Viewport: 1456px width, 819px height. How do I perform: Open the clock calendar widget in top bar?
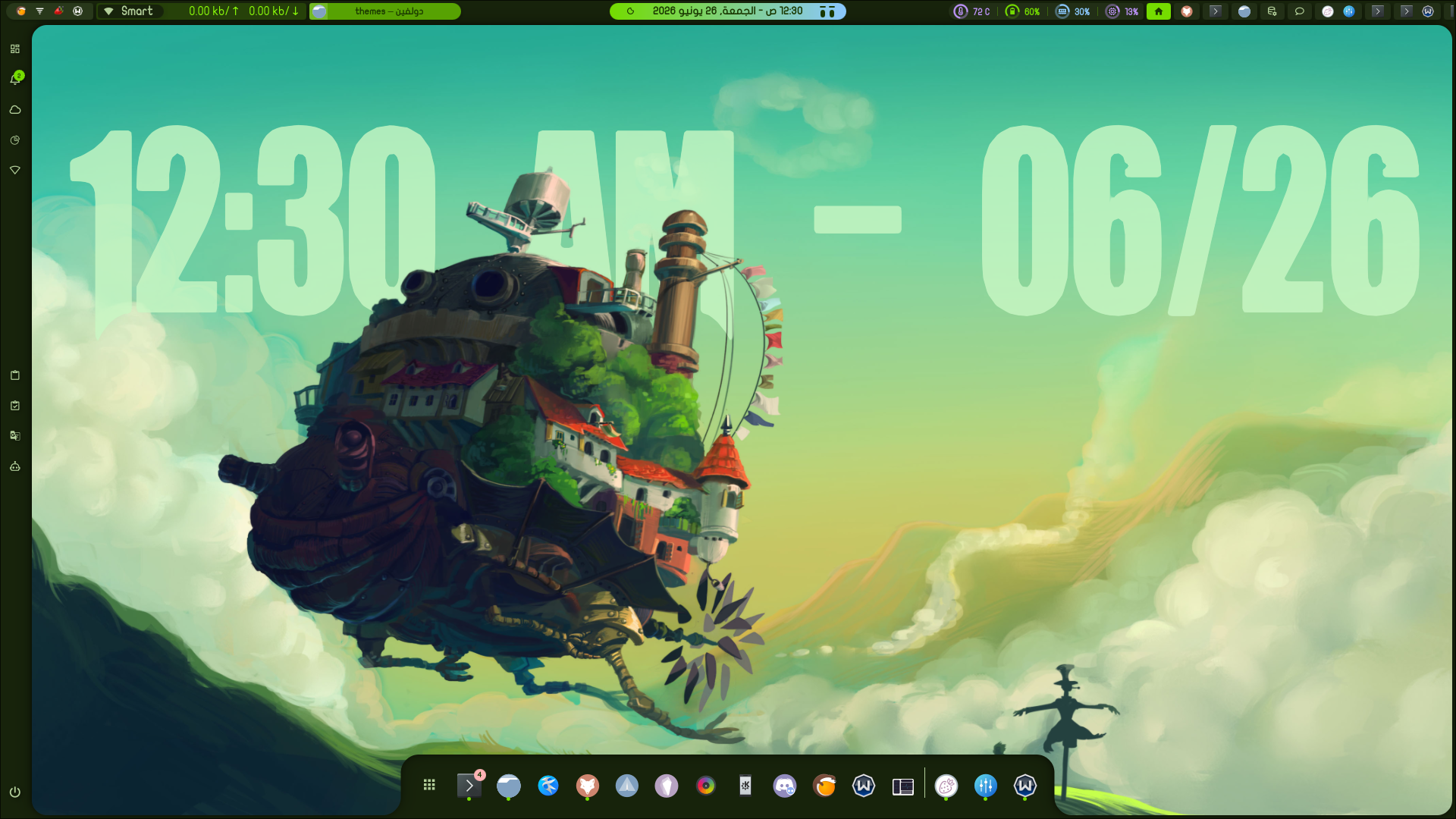pos(727,11)
